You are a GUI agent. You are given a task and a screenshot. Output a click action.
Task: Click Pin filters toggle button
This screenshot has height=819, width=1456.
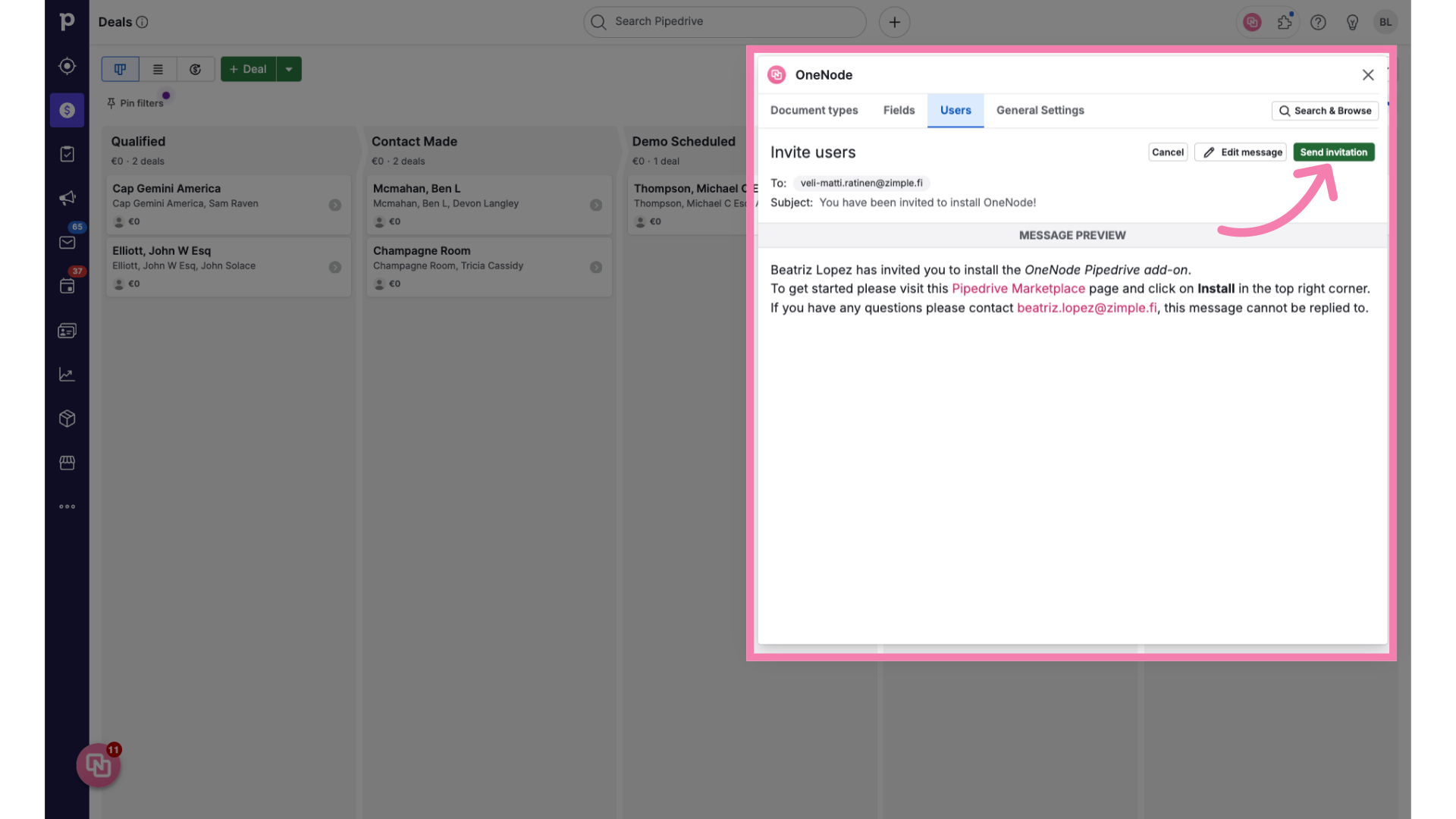coord(135,102)
